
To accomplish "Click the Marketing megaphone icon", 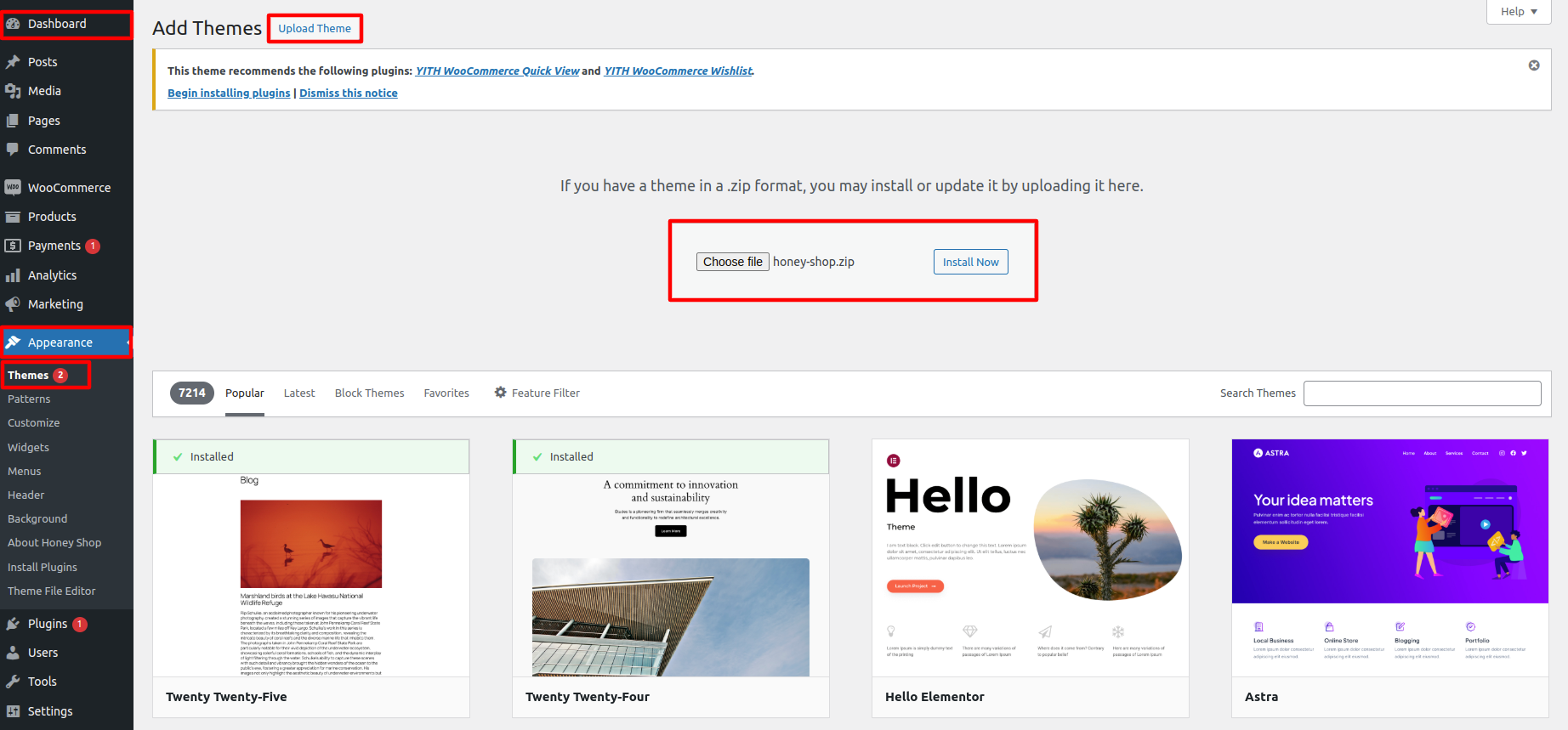I will coord(13,304).
